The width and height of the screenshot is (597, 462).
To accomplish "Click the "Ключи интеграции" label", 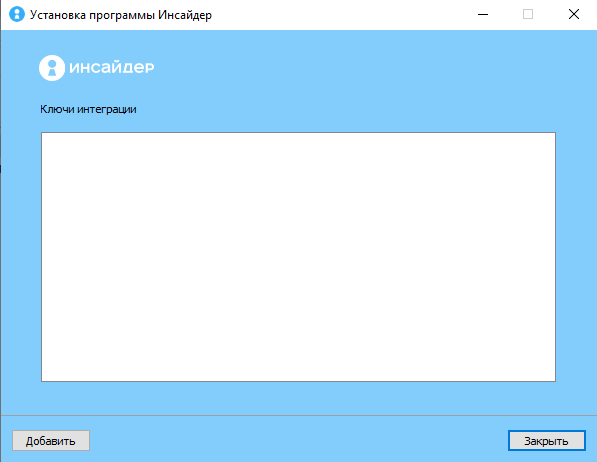I will coord(88,109).
